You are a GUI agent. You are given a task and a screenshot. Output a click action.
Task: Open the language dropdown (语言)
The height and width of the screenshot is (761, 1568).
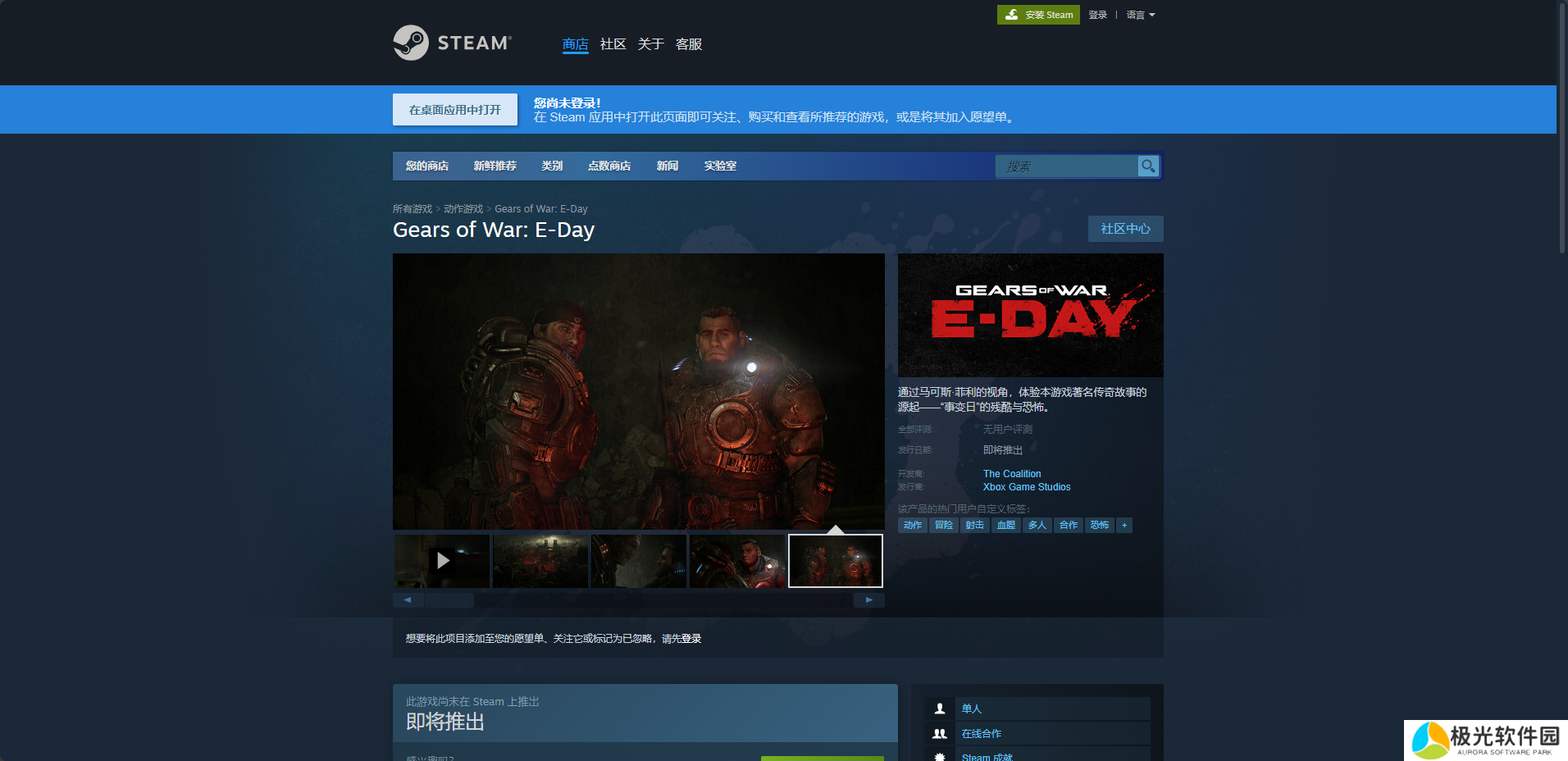pos(1140,15)
